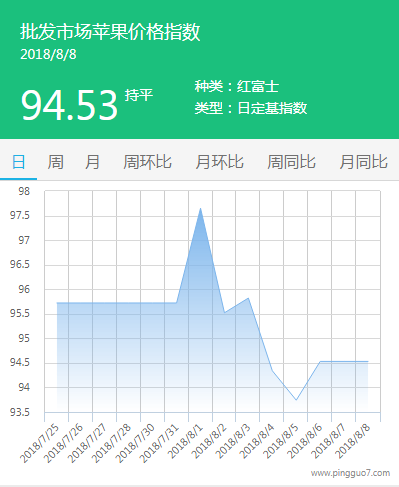Open the 月同比 tab
Viewport: 399px width, 487px height.
[x=363, y=162]
